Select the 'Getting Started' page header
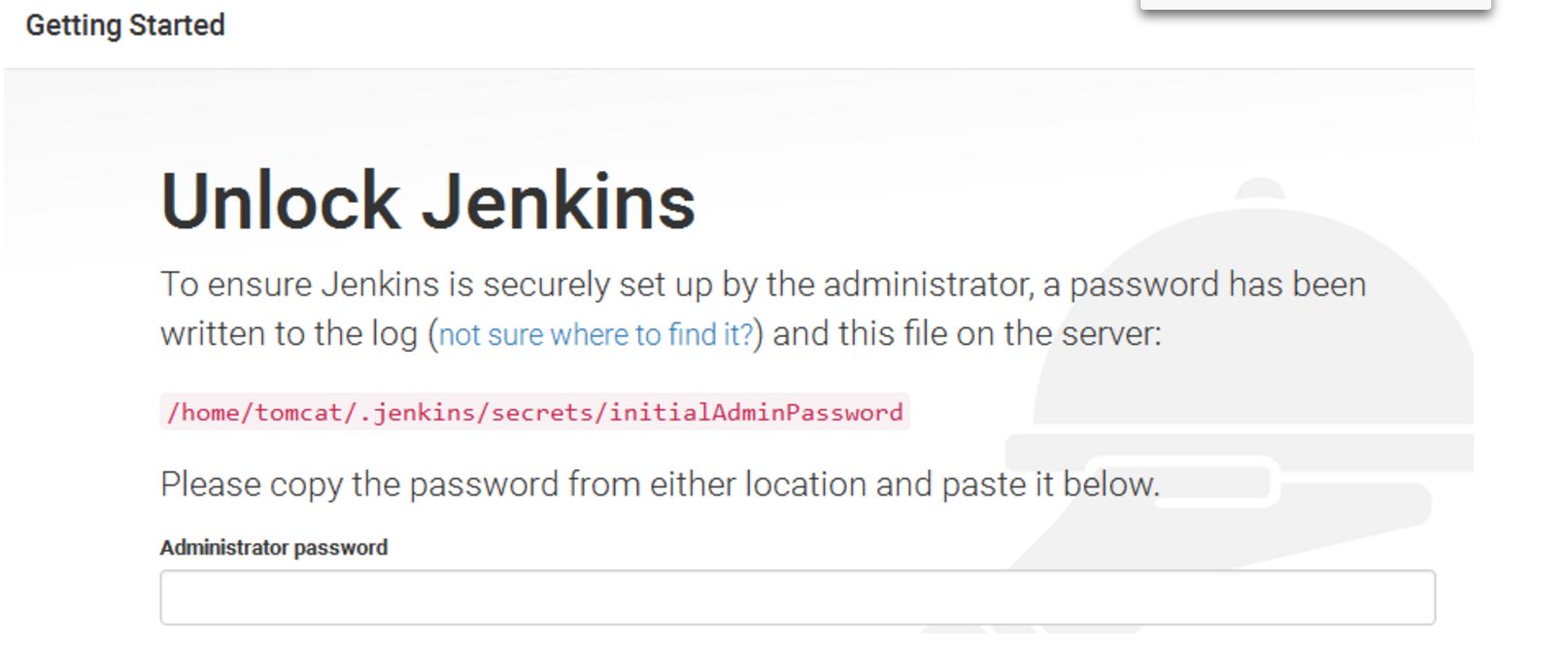This screenshot has width=1568, height=645. (x=125, y=25)
